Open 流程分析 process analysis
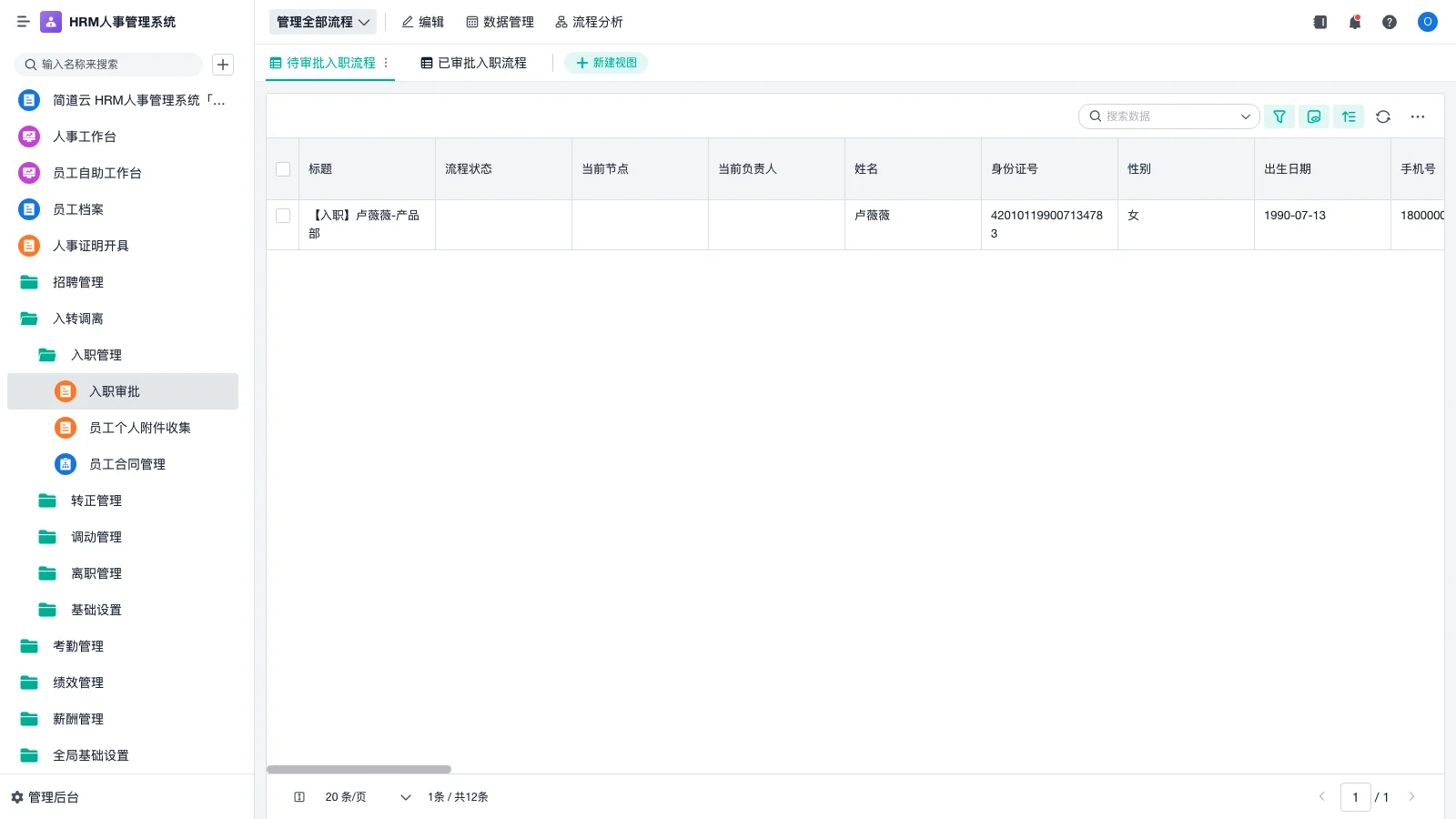This screenshot has height=819, width=1456. coord(590,22)
